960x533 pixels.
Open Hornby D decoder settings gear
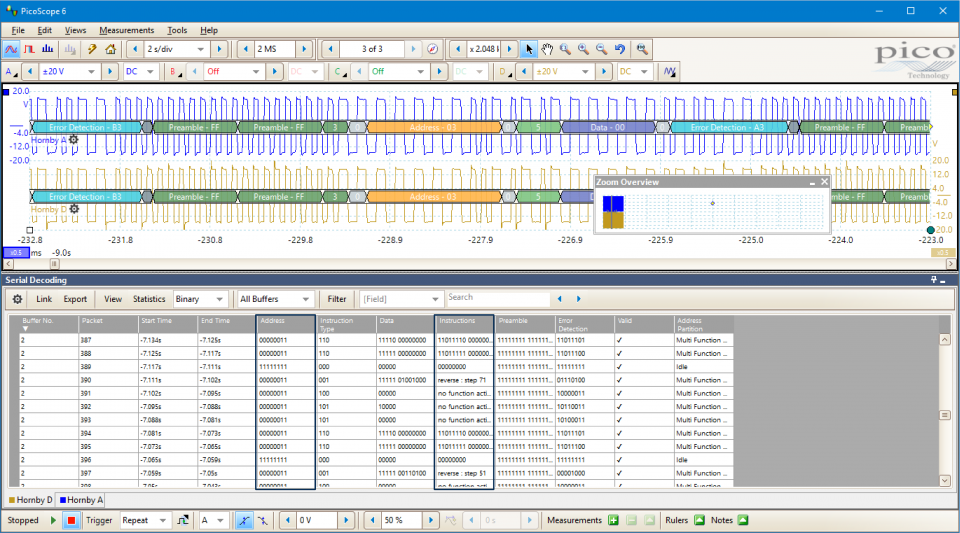[x=74, y=209]
